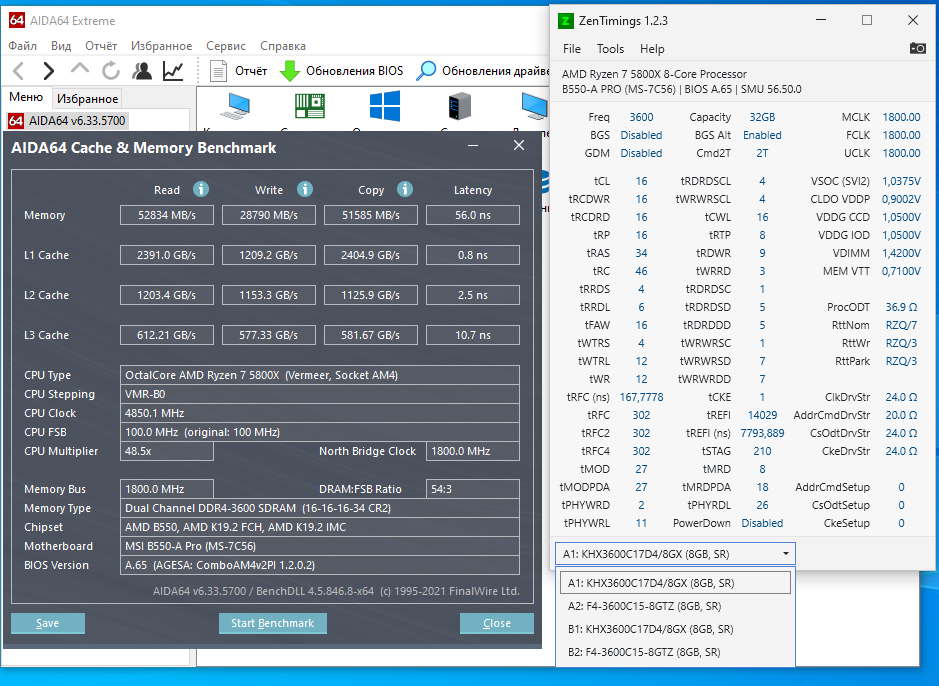Open the Server category icon in AIDA64

[x=459, y=107]
